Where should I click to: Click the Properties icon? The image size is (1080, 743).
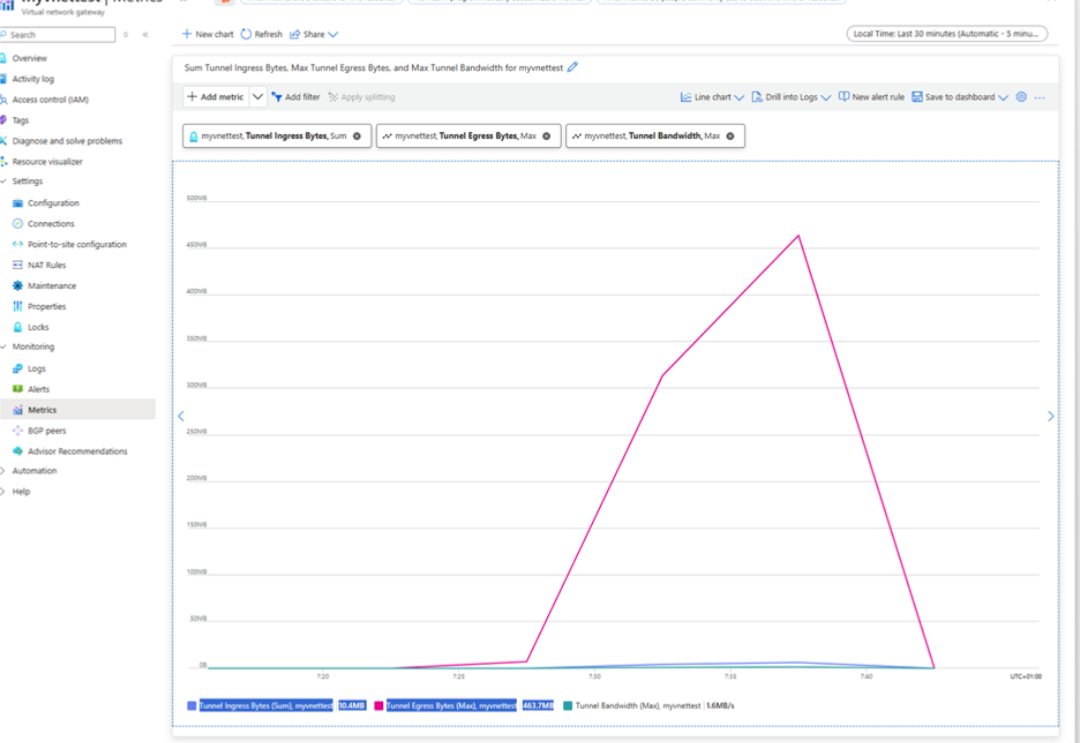(x=18, y=306)
